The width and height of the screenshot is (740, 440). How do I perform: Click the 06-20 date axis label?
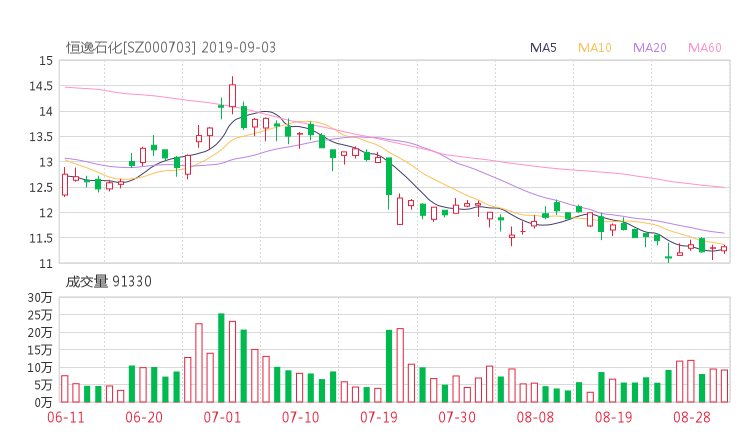coord(144,417)
